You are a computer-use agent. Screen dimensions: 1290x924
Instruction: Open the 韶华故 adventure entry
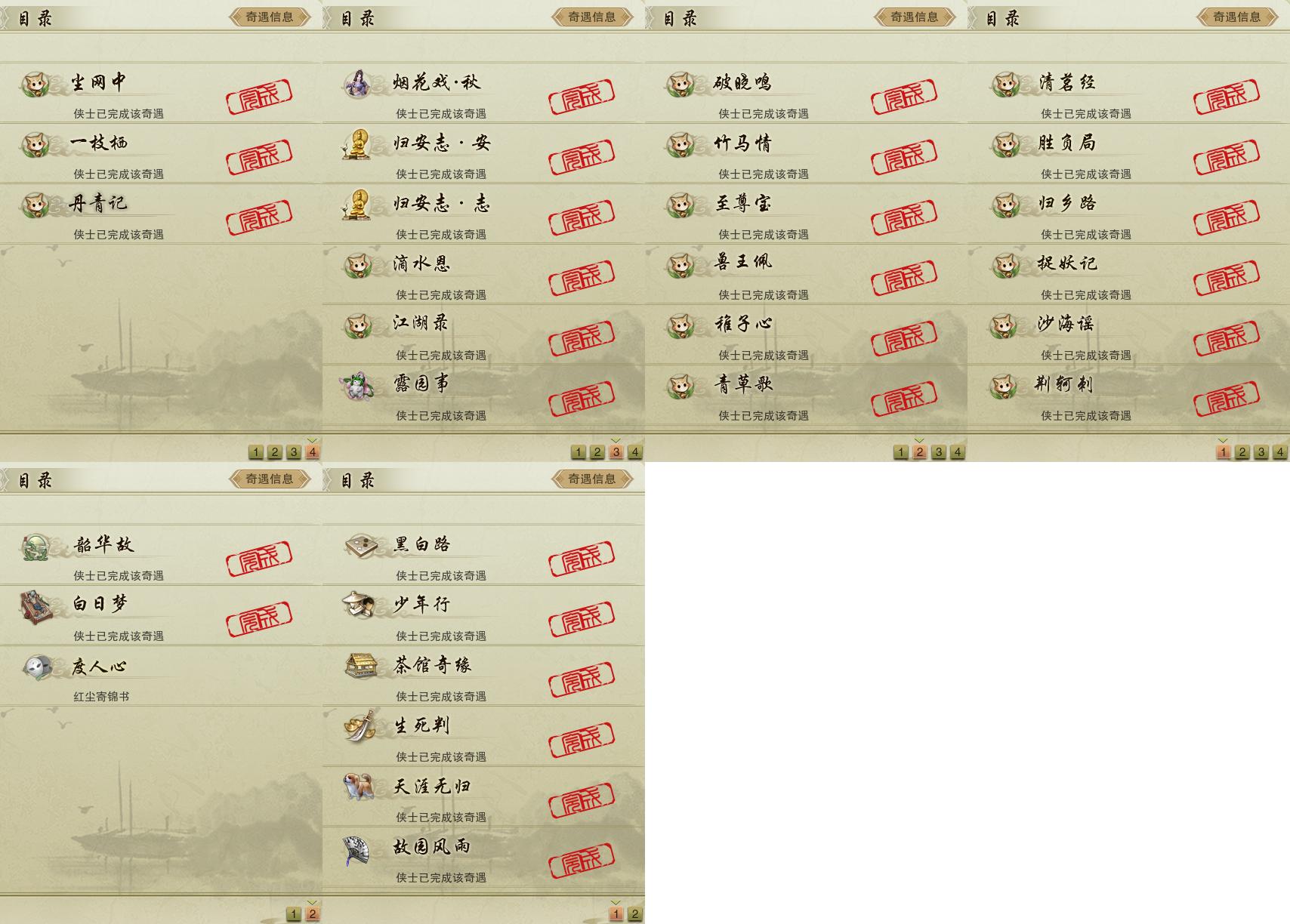(161, 555)
